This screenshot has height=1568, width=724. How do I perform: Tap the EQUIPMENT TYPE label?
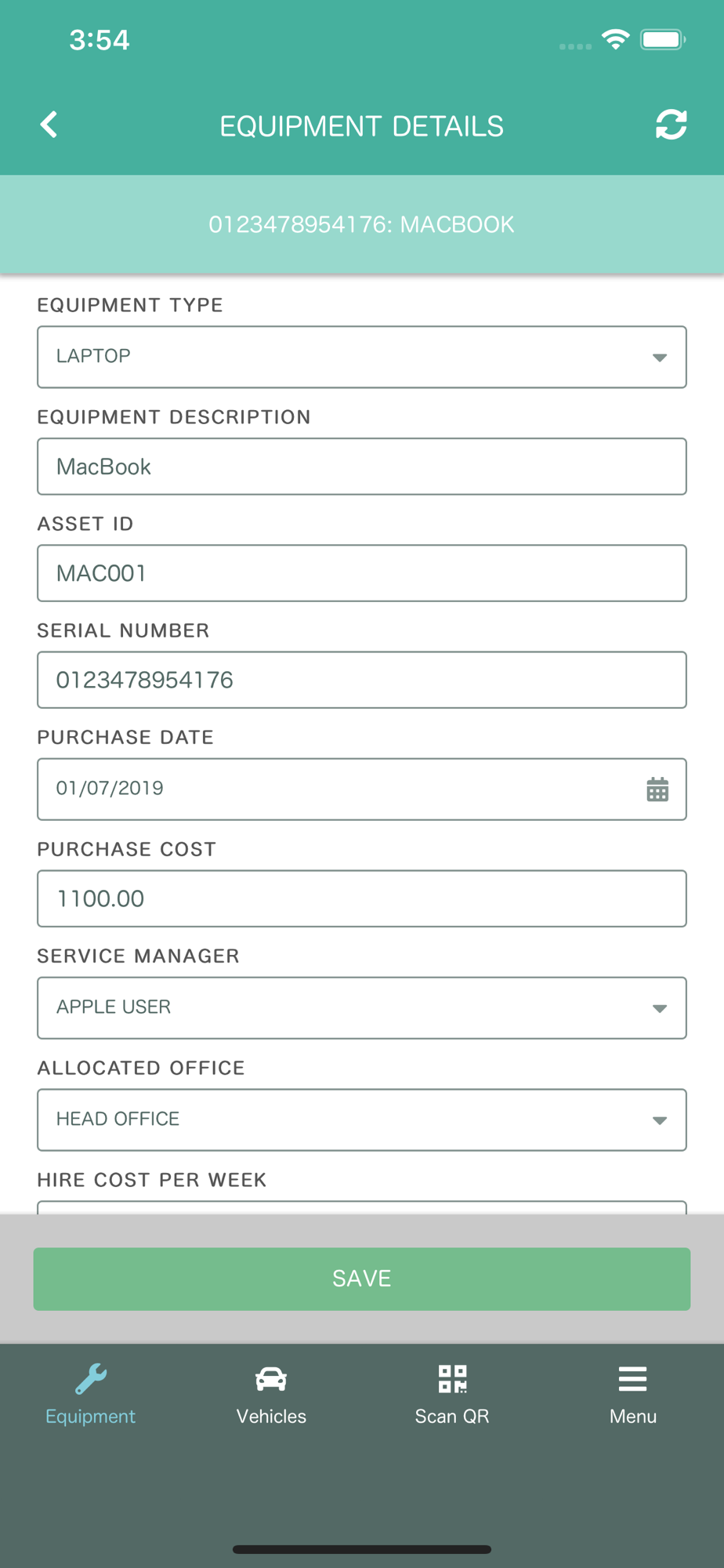click(130, 305)
